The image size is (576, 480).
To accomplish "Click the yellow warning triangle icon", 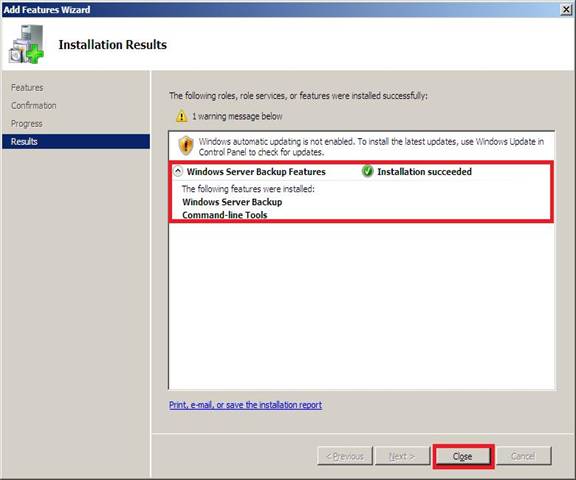I will (x=181, y=116).
